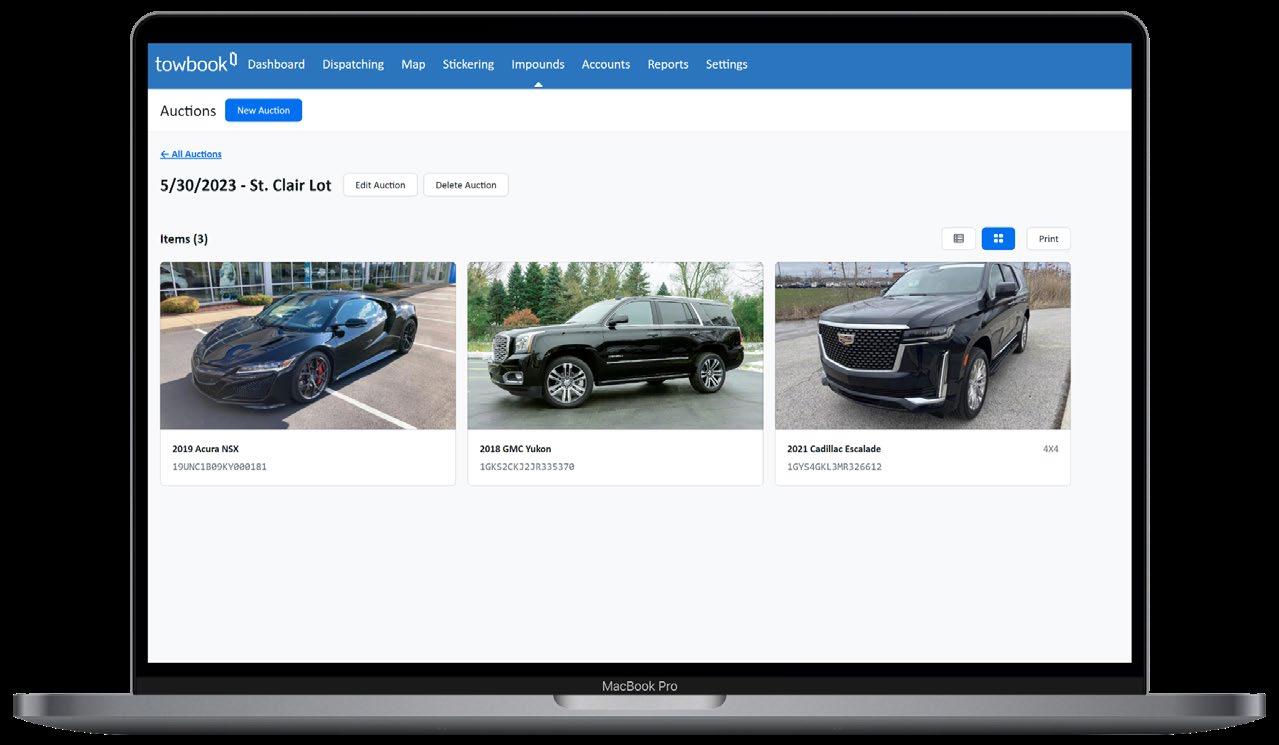Open the Settings menu
This screenshot has width=1279, height=745.
(x=727, y=64)
